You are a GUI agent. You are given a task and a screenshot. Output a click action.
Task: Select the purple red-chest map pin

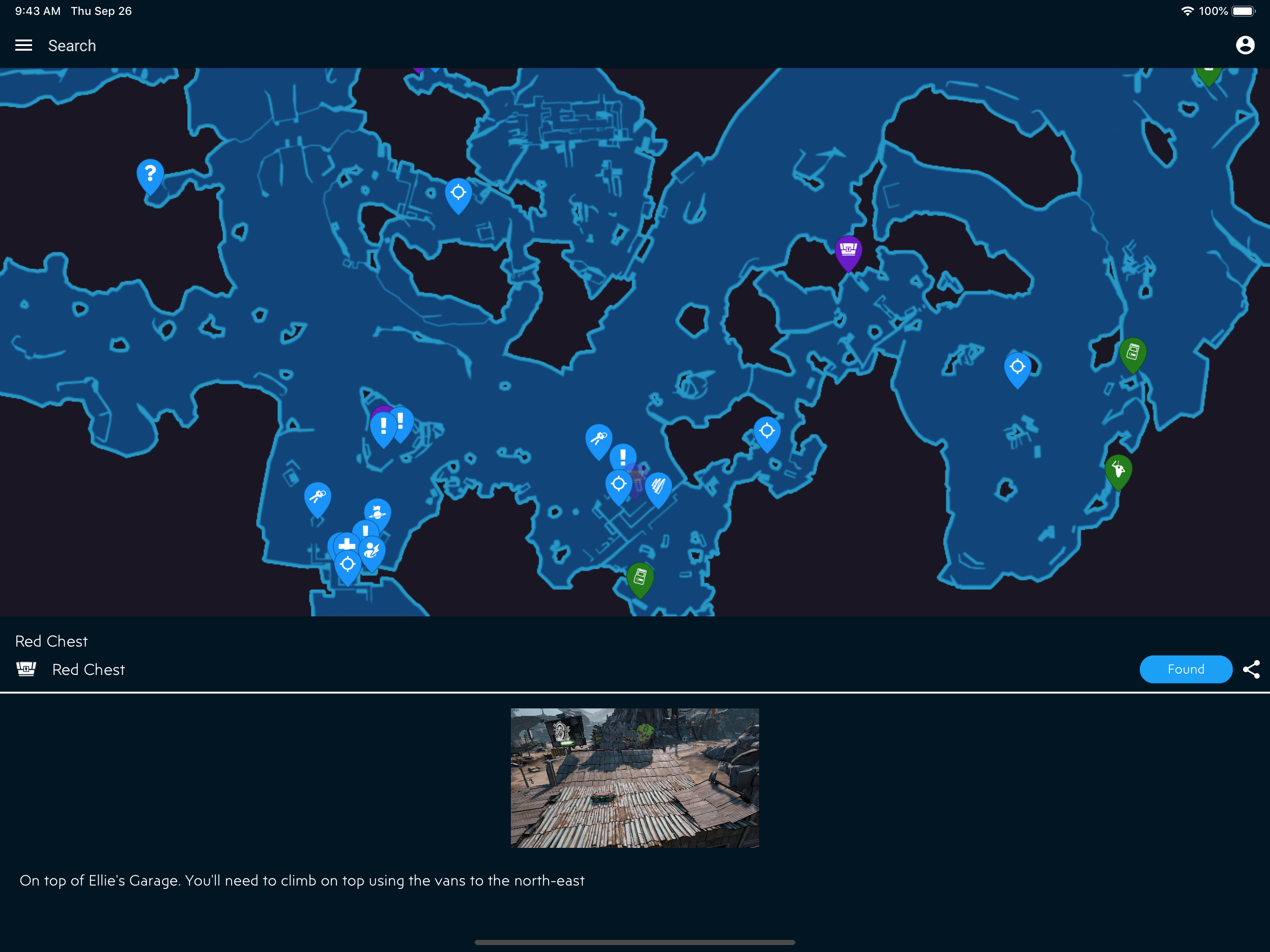tap(848, 253)
